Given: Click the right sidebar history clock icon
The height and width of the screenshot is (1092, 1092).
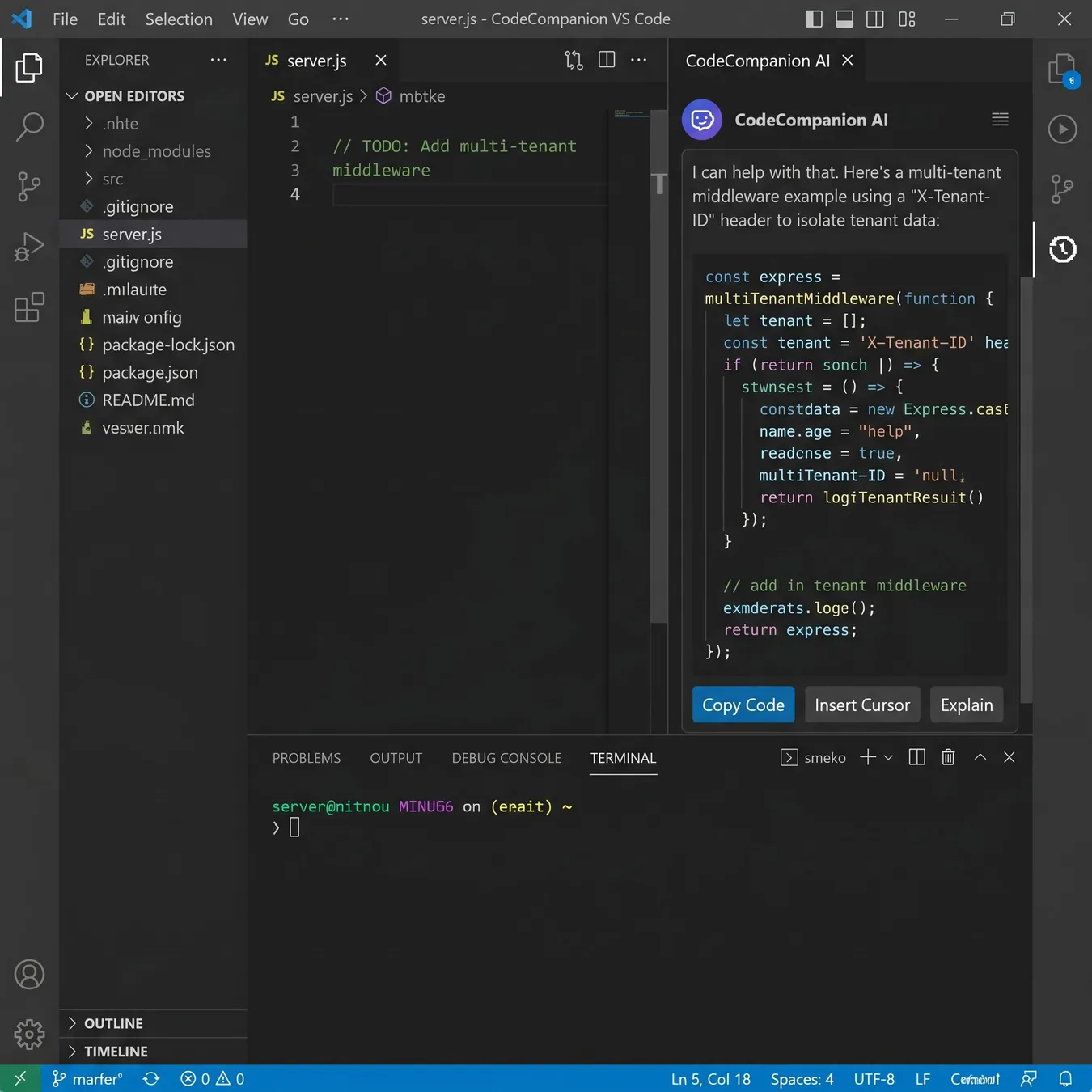Looking at the screenshot, I should [1062, 249].
